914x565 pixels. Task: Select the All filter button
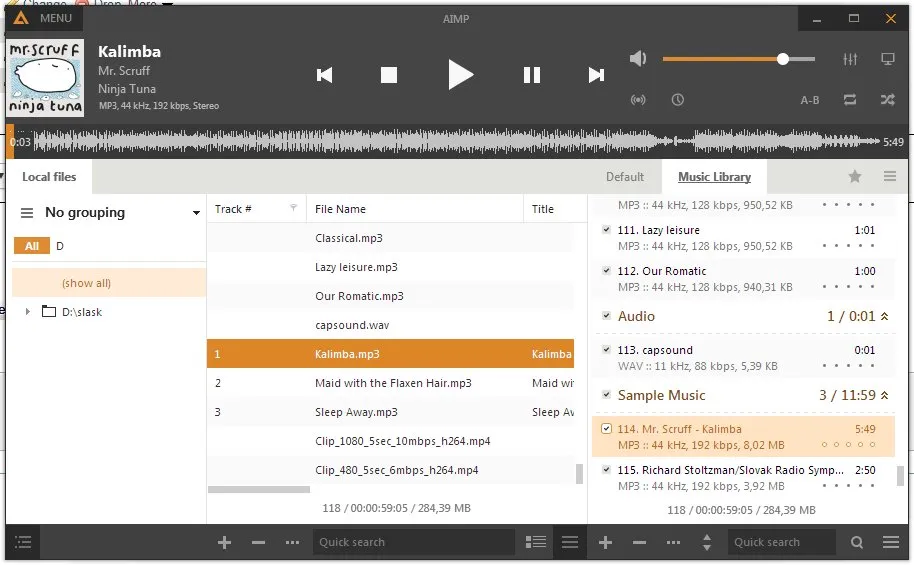32,246
